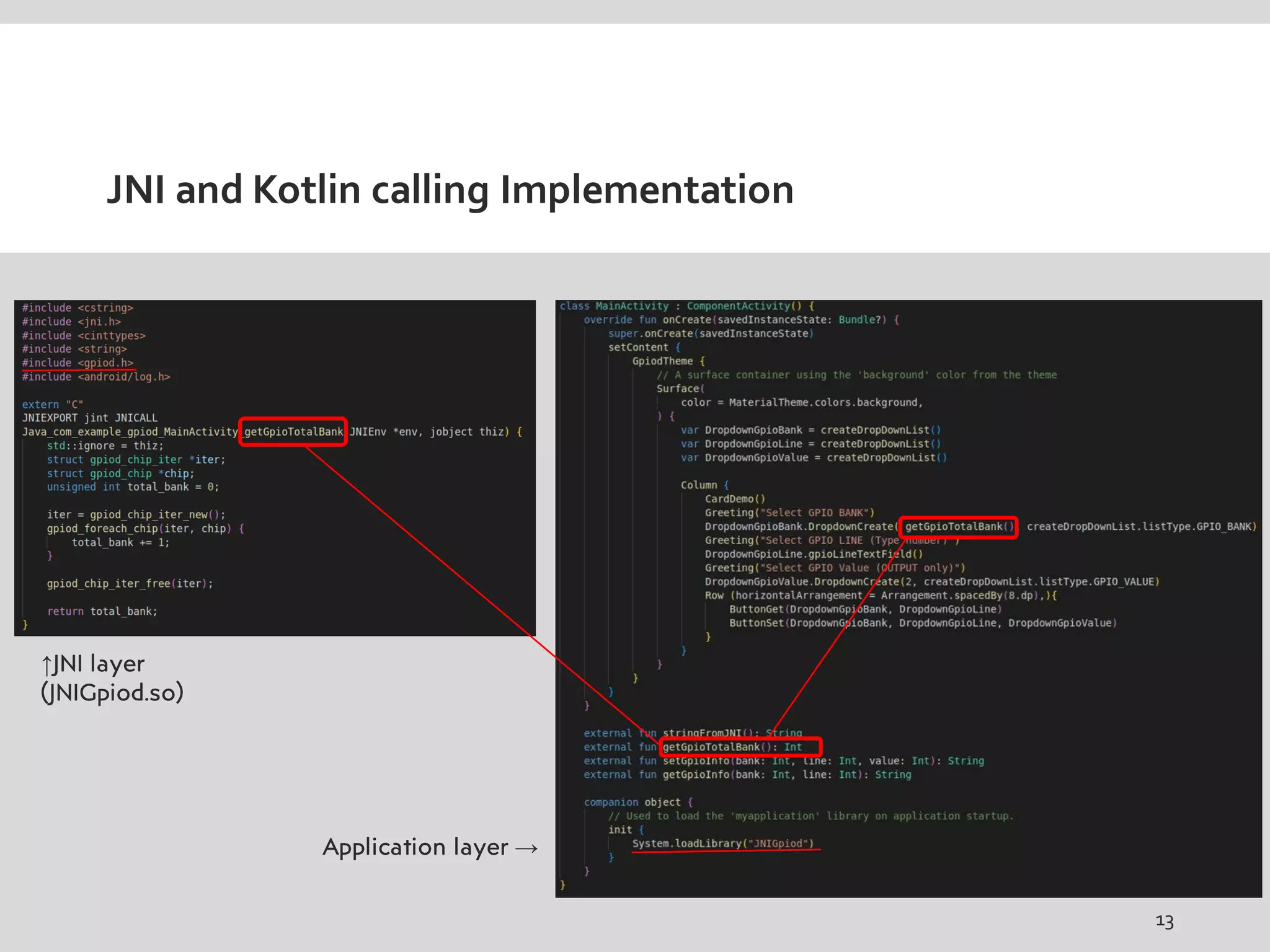The image size is (1270, 952).
Task: Click the red-boxed getGpioTotalBank in the JNI code
Action: click(293, 431)
